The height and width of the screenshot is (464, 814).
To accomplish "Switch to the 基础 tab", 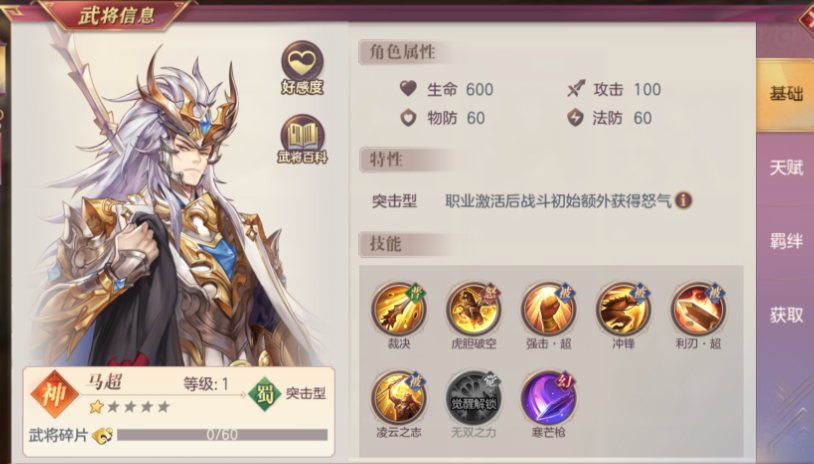I will 785,94.
